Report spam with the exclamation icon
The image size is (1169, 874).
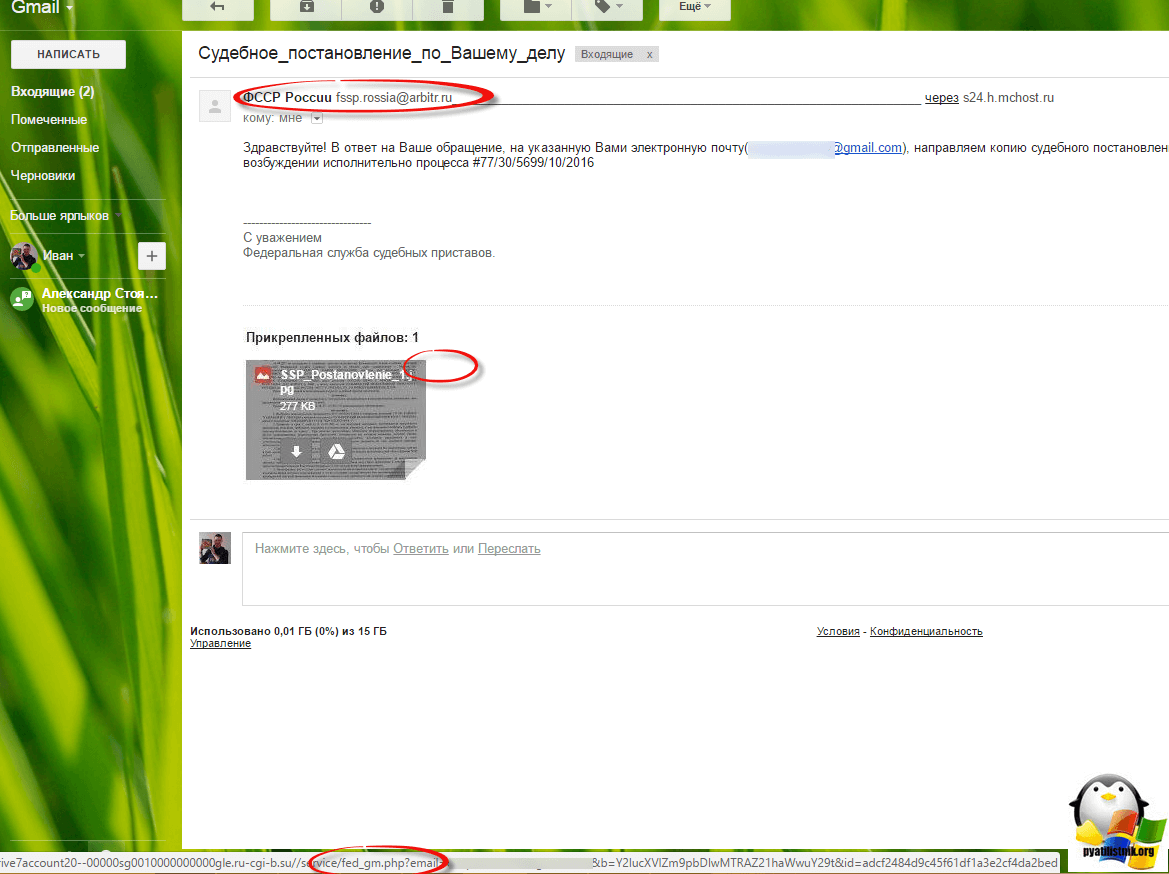click(376, 8)
